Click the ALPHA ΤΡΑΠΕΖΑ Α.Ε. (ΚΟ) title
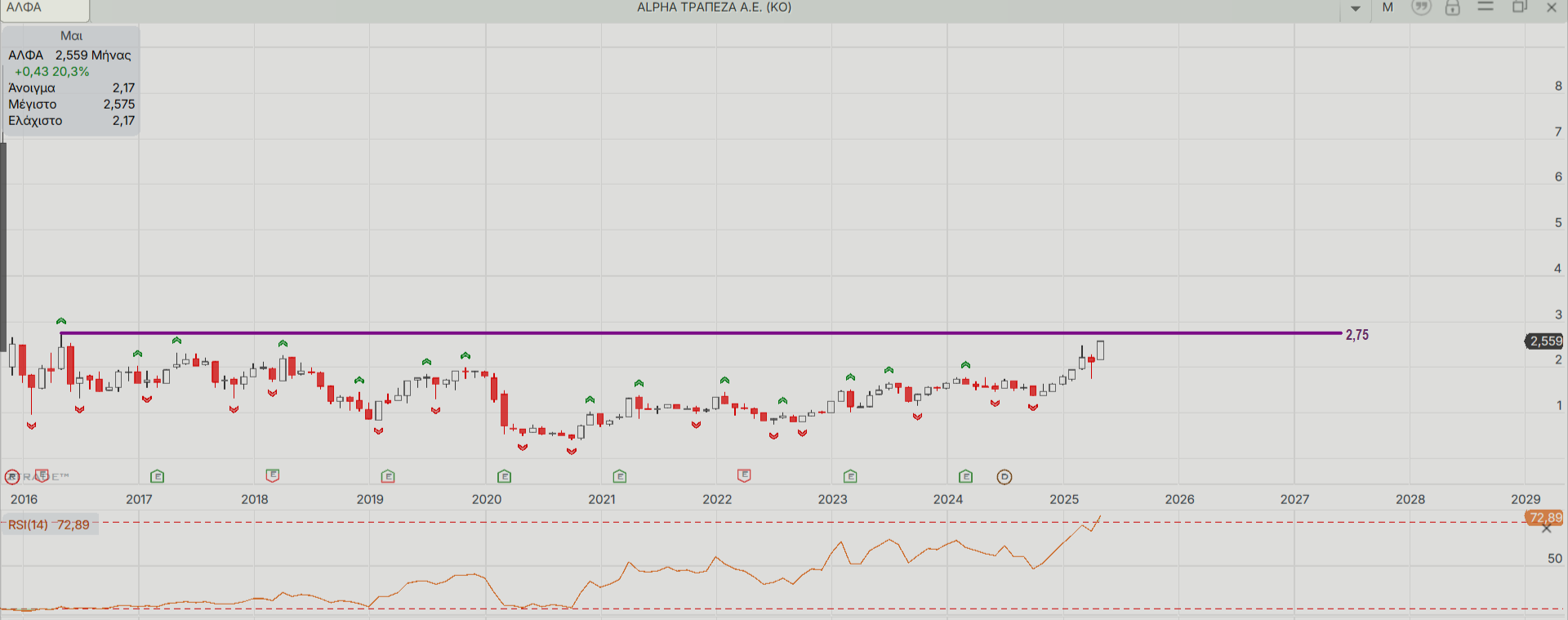Image resolution: width=1568 pixels, height=620 pixels. tap(715, 7)
